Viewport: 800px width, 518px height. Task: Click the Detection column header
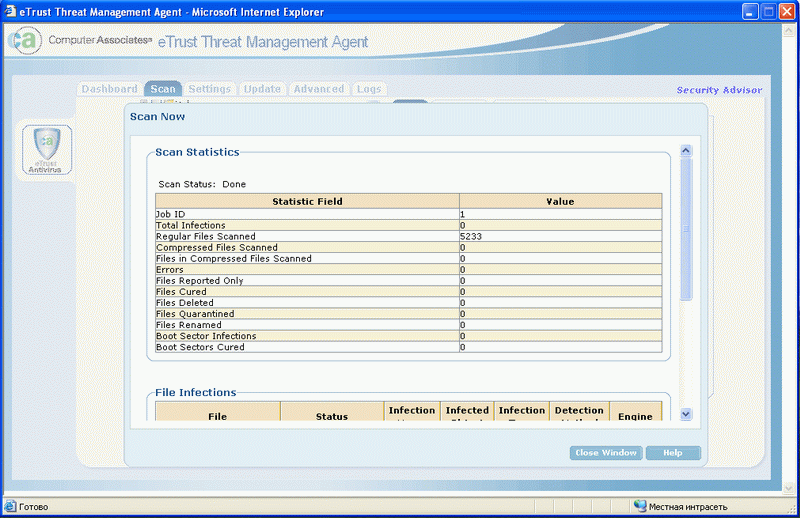(x=579, y=411)
